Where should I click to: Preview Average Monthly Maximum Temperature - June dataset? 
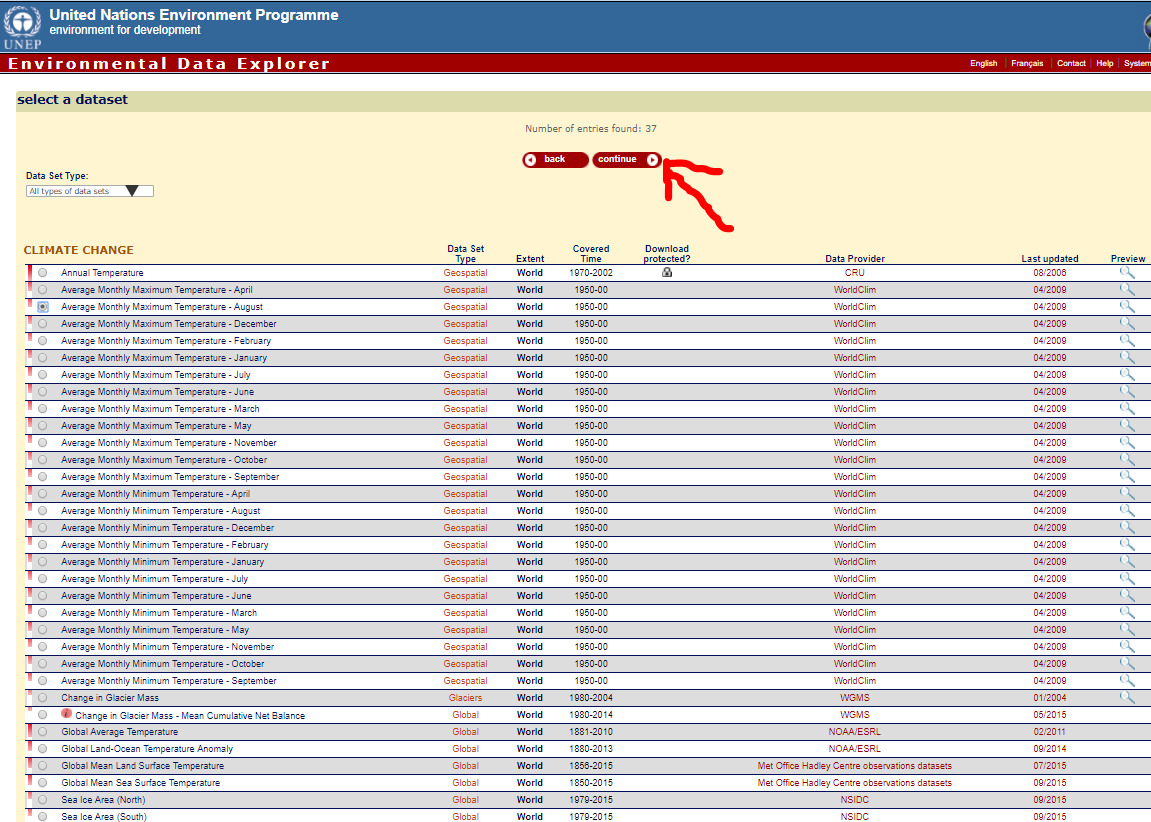[1127, 391]
